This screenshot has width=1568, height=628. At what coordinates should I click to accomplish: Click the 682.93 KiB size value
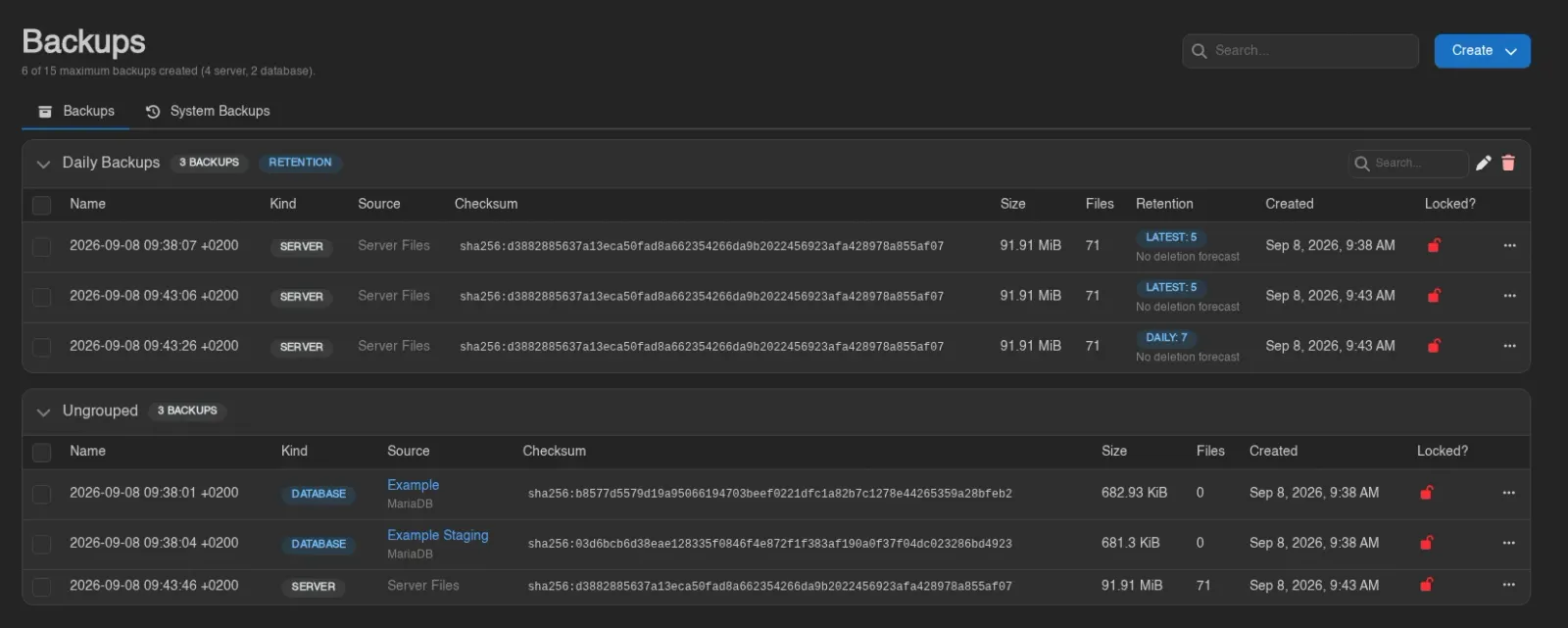[x=1134, y=493]
